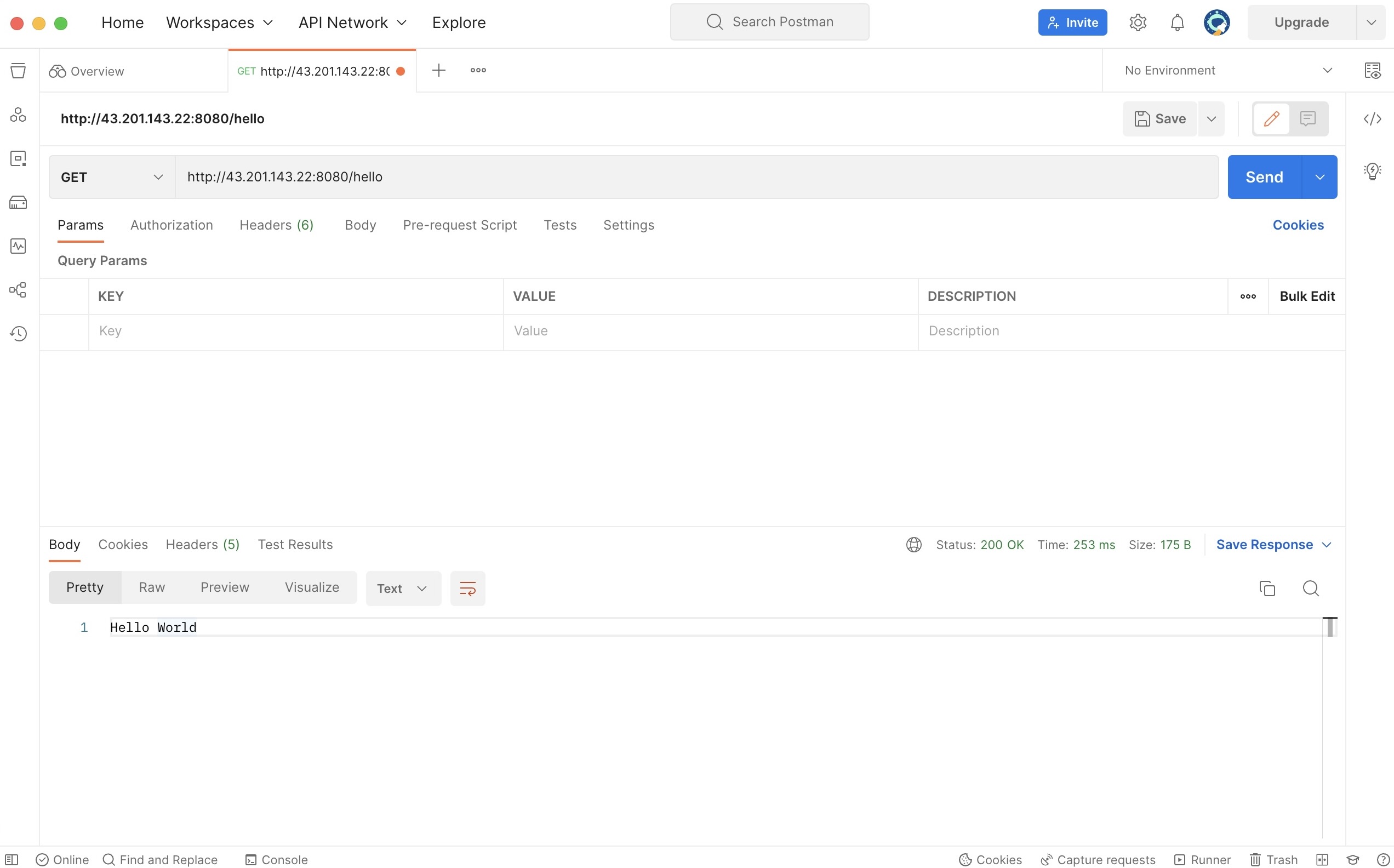1394x868 pixels.
Task: Open the History sidebar icon
Action: (18, 334)
